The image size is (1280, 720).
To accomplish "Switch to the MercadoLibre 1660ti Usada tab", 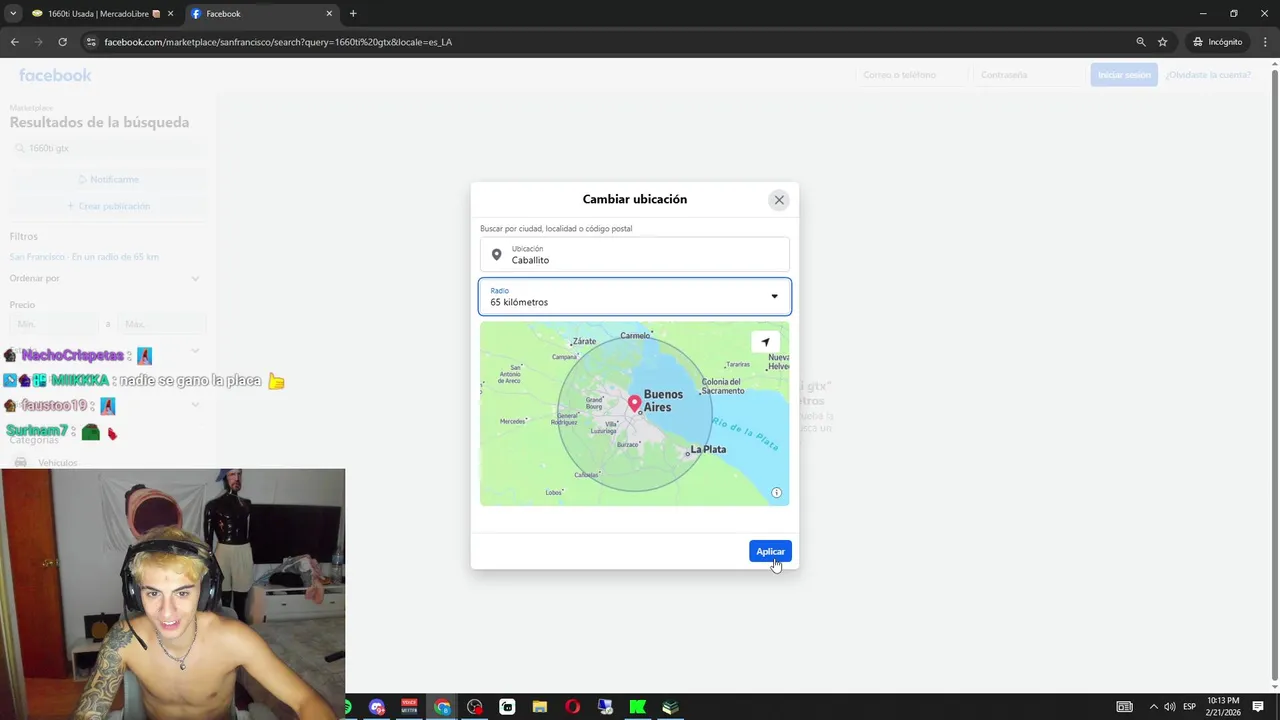I will (96, 14).
